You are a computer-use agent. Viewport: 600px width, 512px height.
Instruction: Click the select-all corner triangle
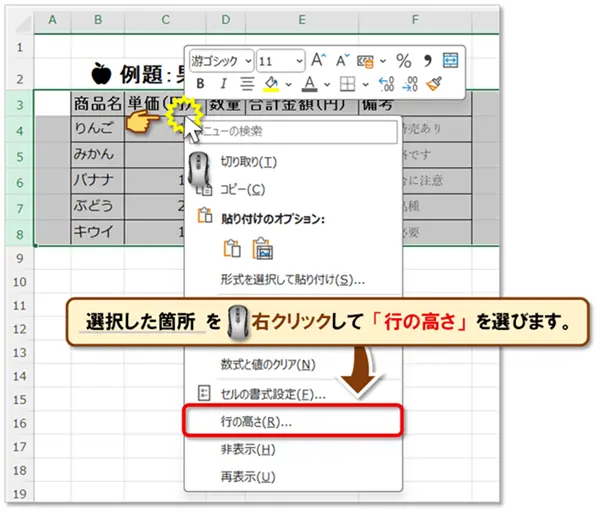(24, 24)
